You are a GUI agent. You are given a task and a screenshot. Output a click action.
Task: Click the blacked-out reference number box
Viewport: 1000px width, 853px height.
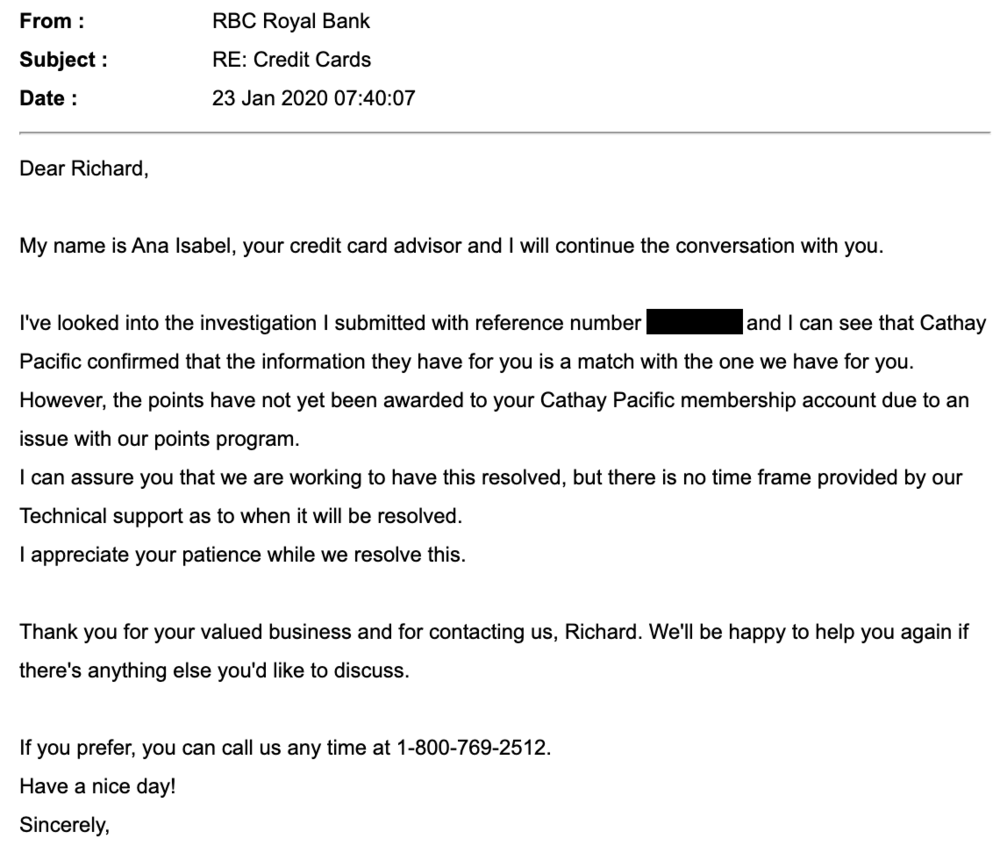[693, 324]
